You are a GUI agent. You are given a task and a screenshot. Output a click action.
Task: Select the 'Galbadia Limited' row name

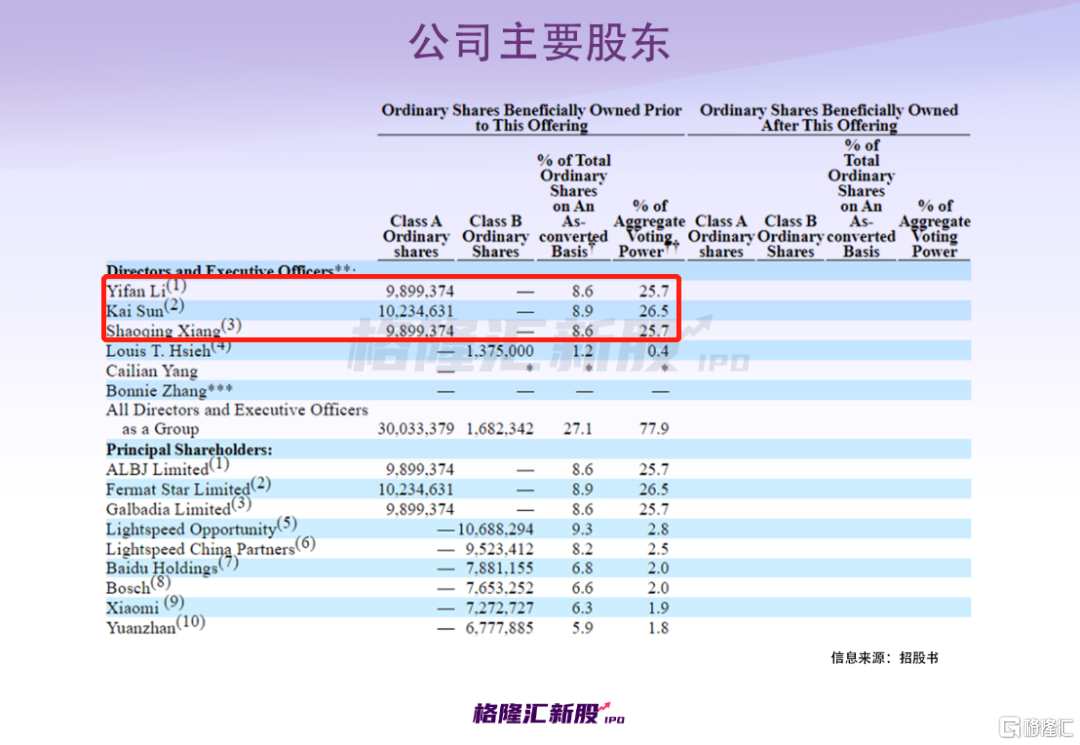tap(178, 508)
